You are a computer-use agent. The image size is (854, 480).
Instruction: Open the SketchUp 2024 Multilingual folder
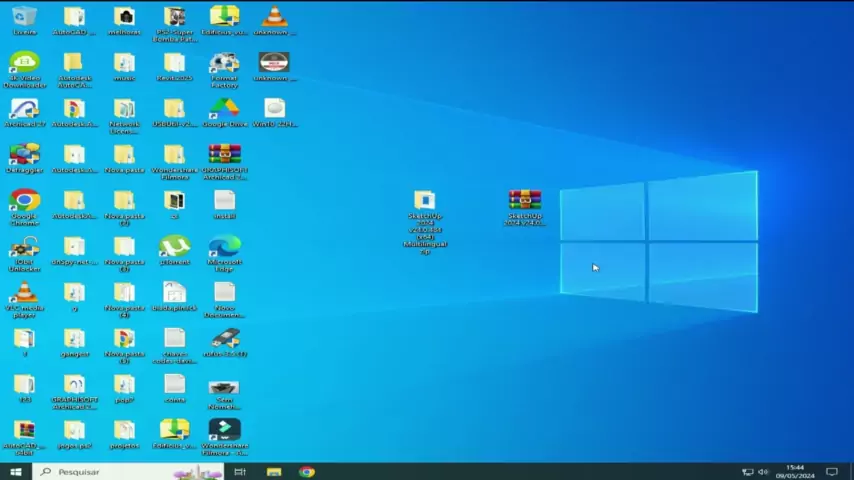425,201
